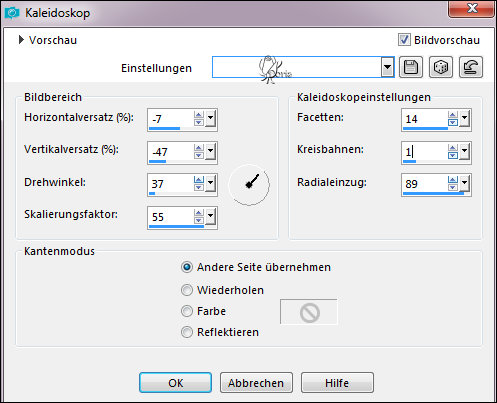Click the Kaleidoskop title bar app icon
The height and width of the screenshot is (403, 497).
point(12,13)
